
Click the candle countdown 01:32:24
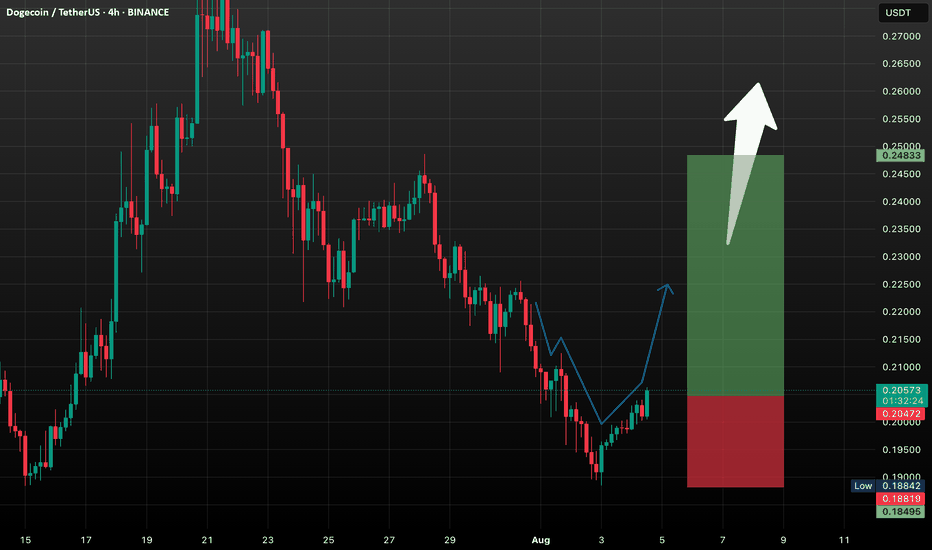[x=901, y=401]
